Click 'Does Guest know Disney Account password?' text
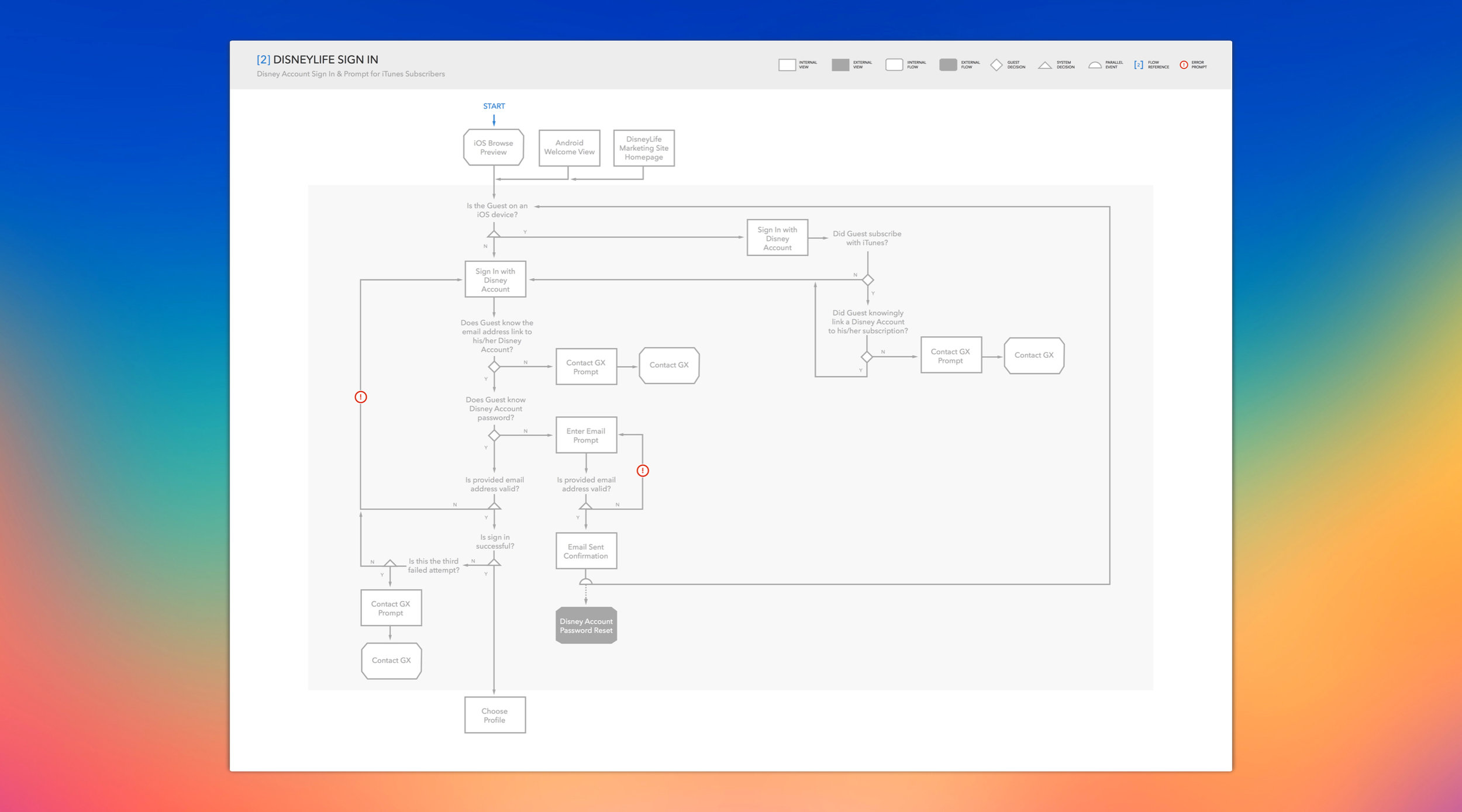The height and width of the screenshot is (812, 1462). [496, 409]
